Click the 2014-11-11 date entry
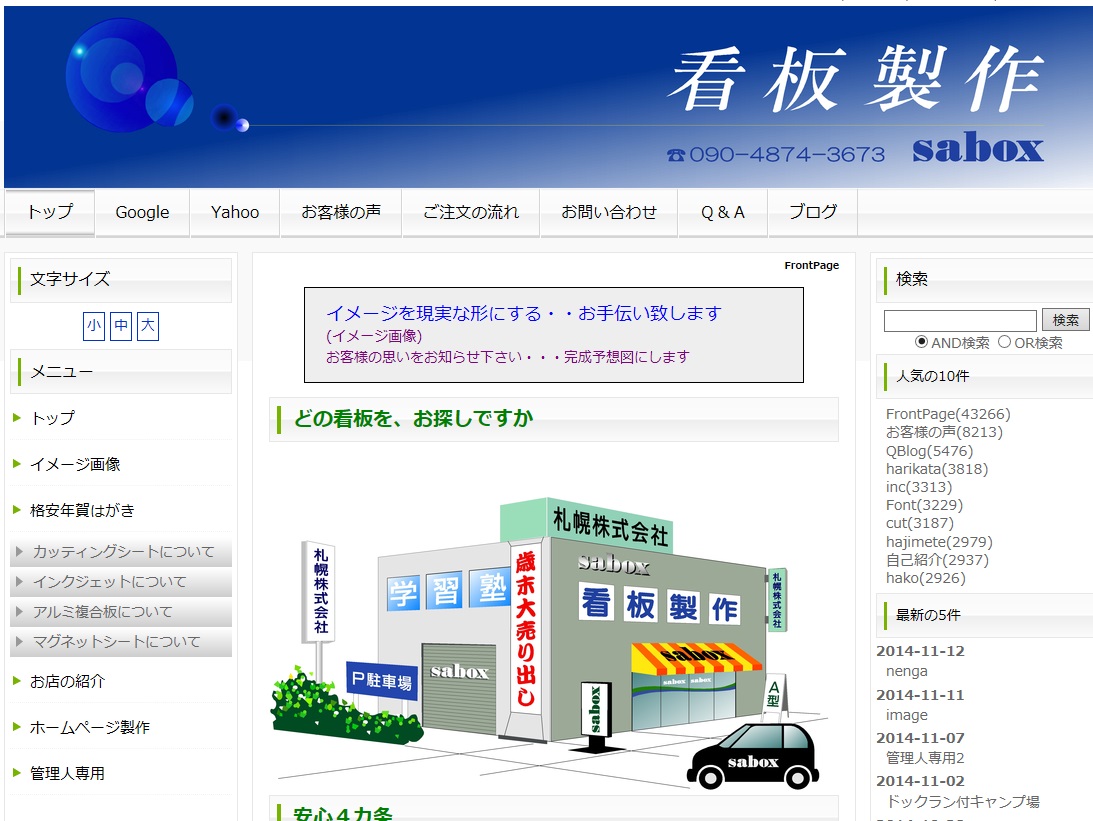This screenshot has width=1093, height=821. (920, 695)
